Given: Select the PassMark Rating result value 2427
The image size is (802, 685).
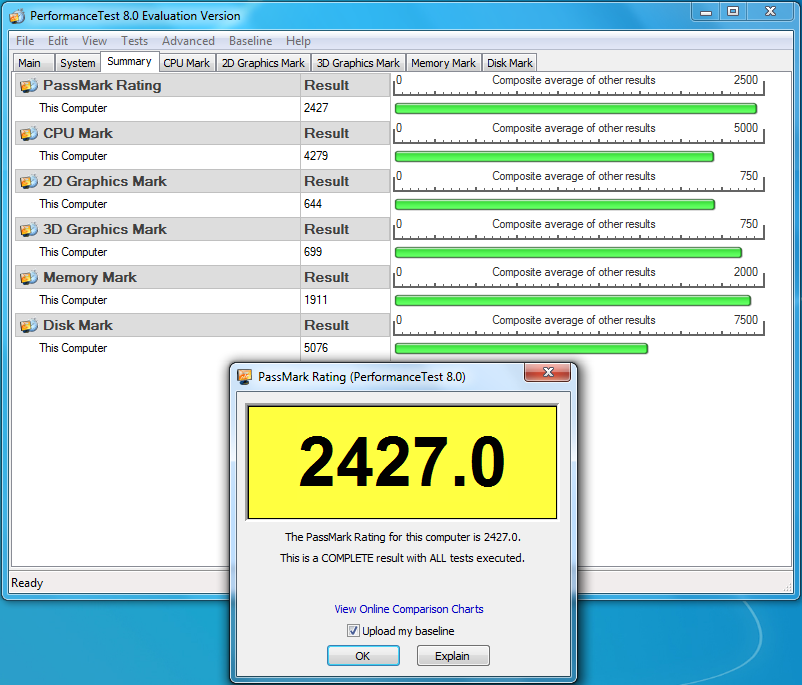Looking at the screenshot, I should pyautogui.click(x=316, y=108).
